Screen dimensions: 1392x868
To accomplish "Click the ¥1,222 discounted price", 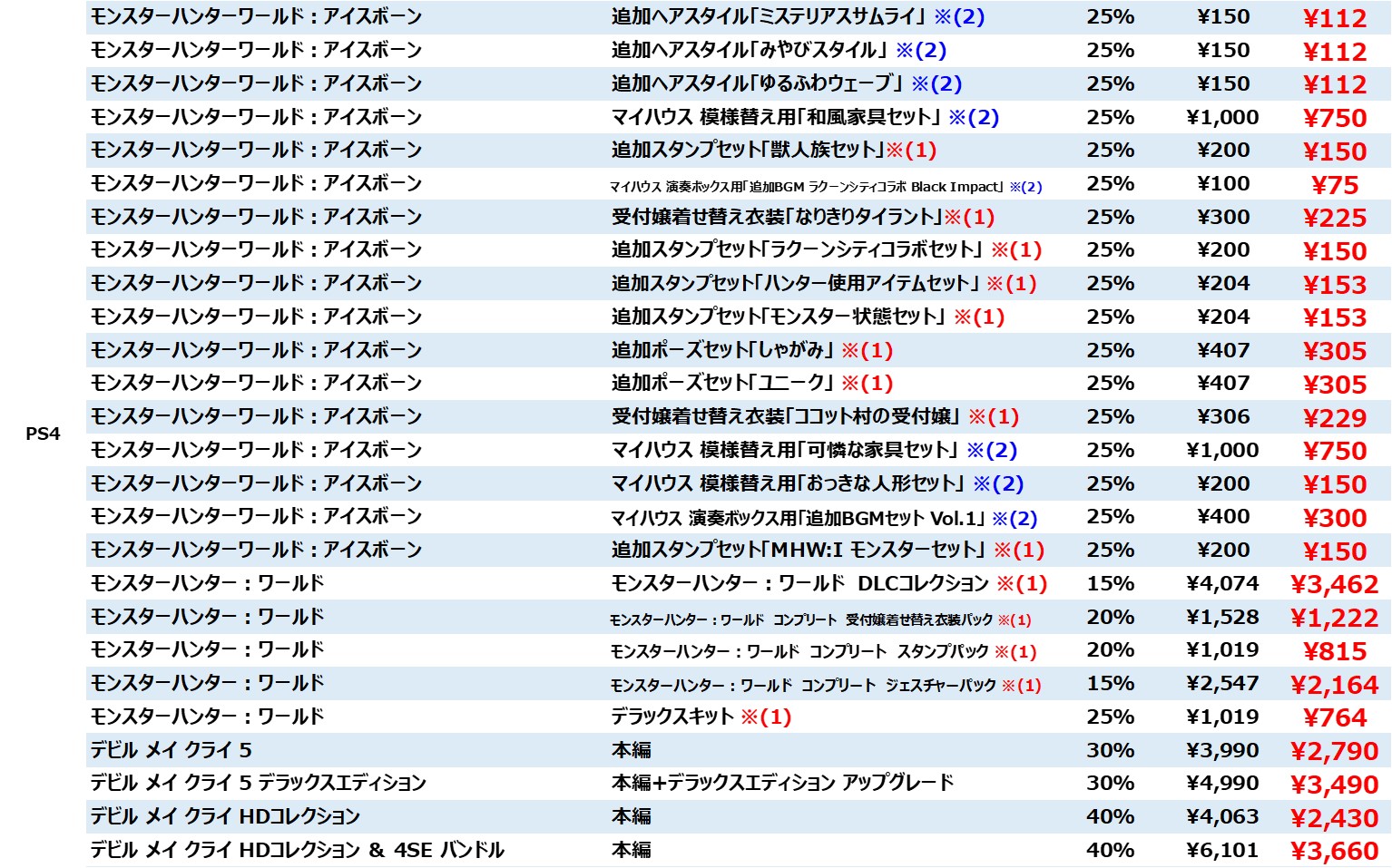I will pos(1333,619).
